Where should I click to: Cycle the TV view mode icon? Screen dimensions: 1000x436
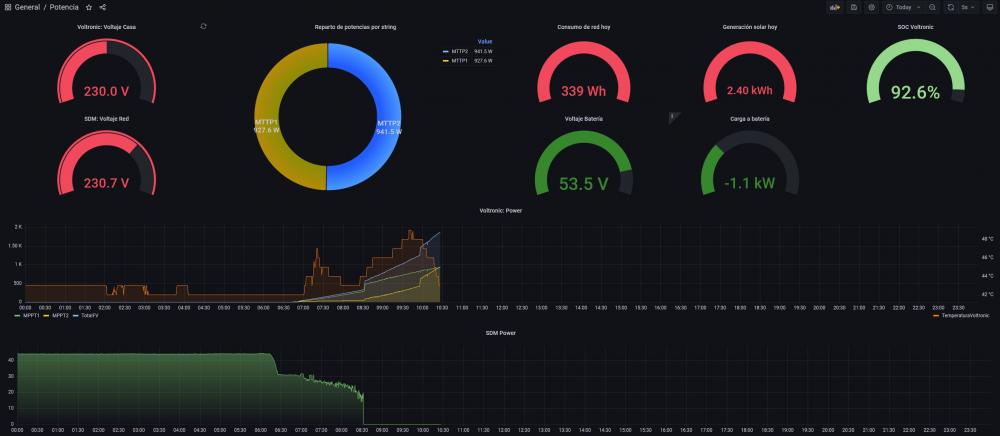click(990, 7)
